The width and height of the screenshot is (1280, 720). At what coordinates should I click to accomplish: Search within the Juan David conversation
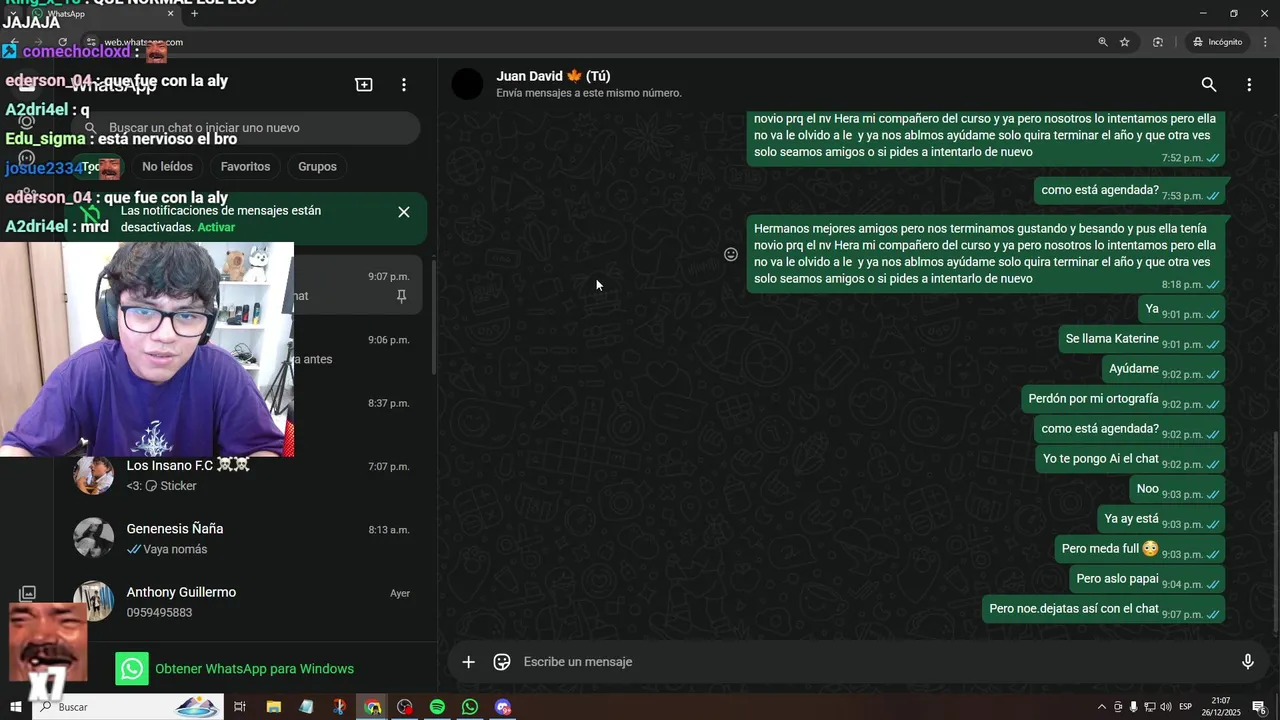coord(1209,85)
